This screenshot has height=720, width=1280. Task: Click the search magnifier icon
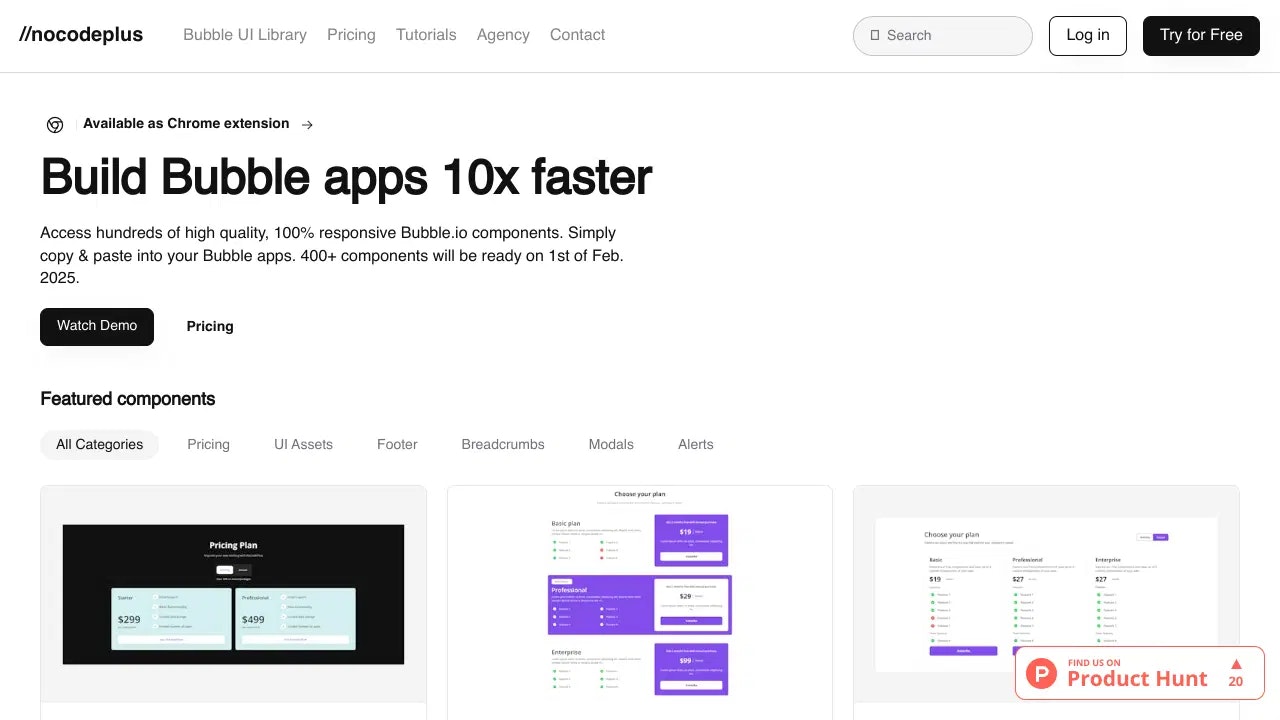click(875, 35)
